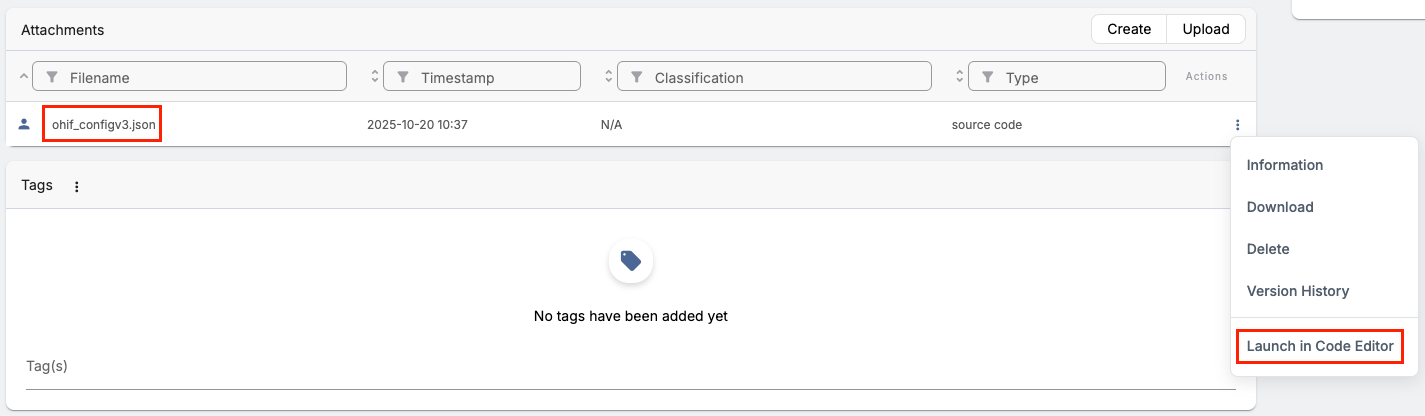Click the user icon beside ohif_configv3.json
This screenshot has height=416, width=1425.
click(24, 125)
